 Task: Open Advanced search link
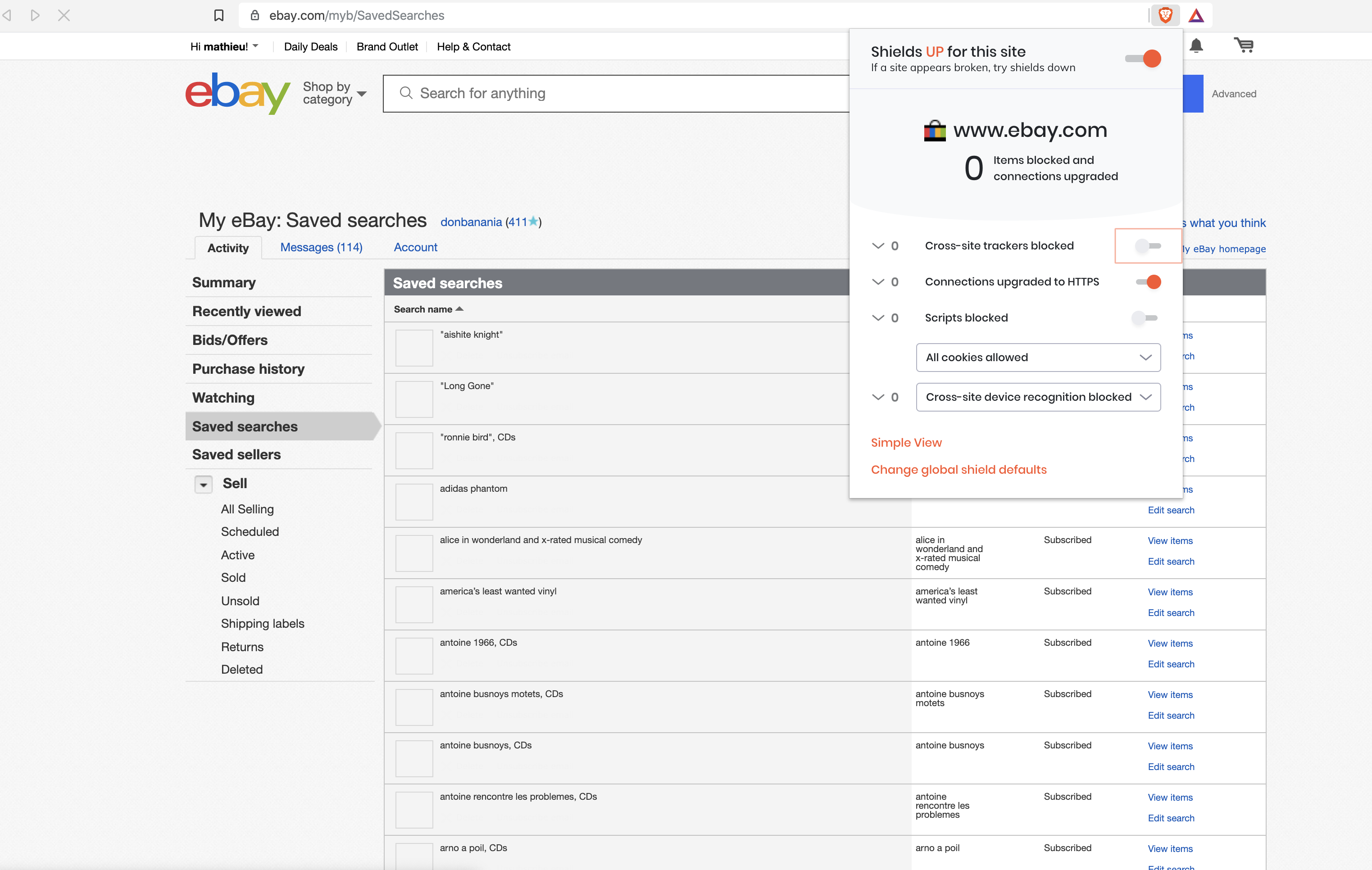[1234, 93]
